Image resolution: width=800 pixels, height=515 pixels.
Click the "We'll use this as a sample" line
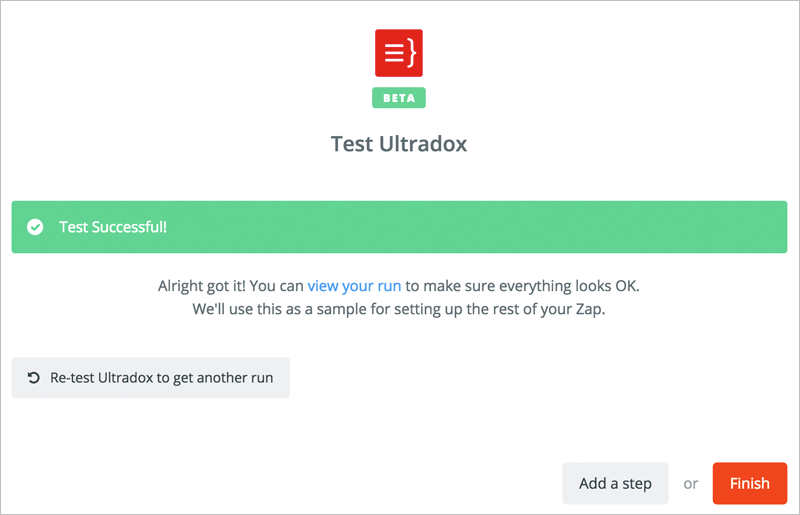(399, 309)
